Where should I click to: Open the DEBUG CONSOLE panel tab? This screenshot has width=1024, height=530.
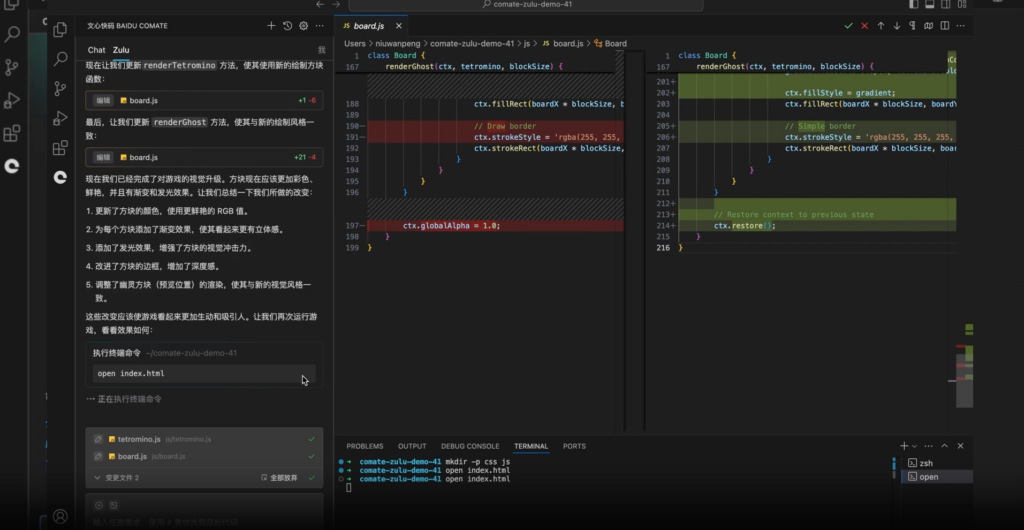coord(470,446)
